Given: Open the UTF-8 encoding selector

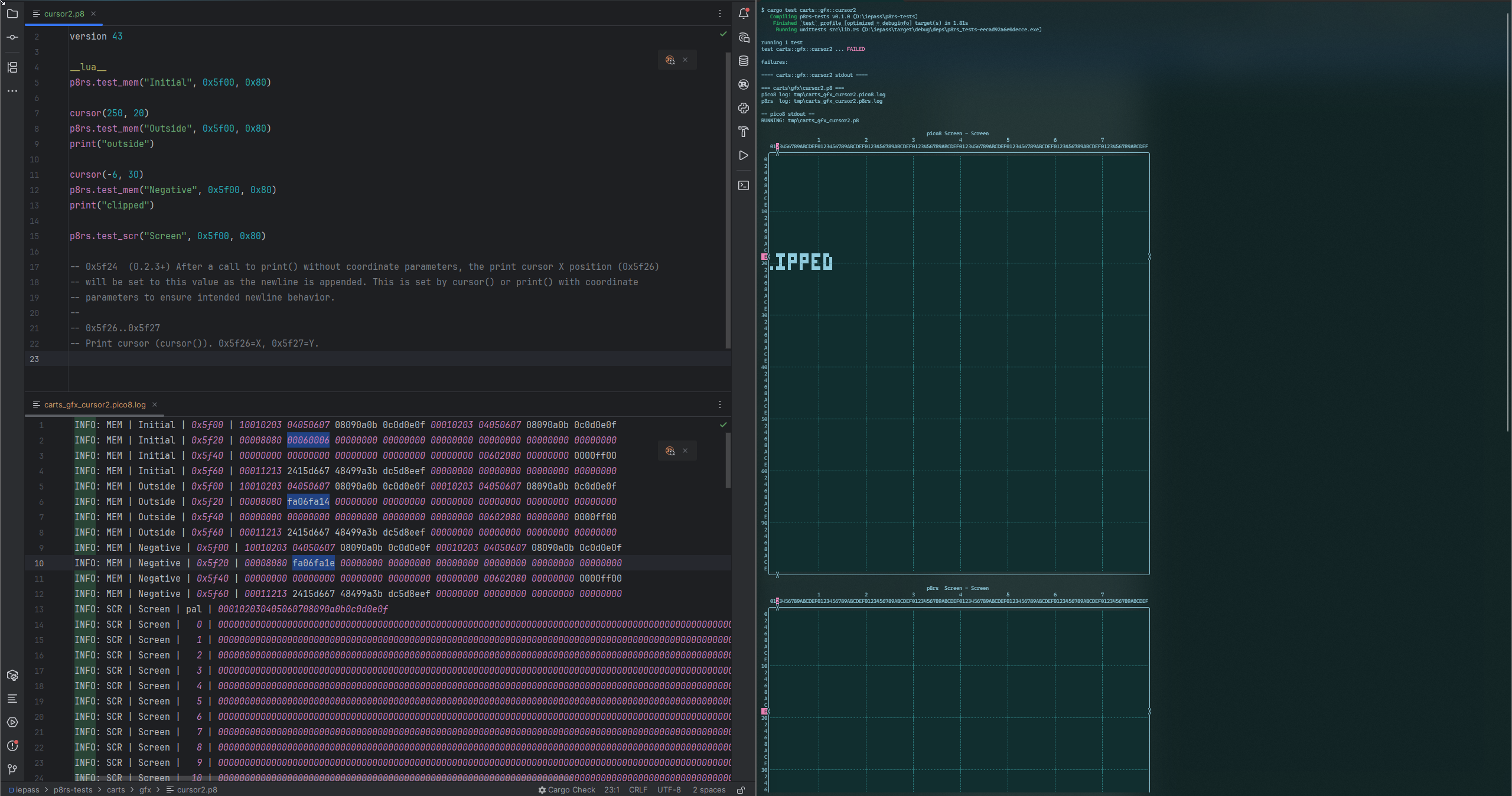Looking at the screenshot, I should pyautogui.click(x=669, y=790).
